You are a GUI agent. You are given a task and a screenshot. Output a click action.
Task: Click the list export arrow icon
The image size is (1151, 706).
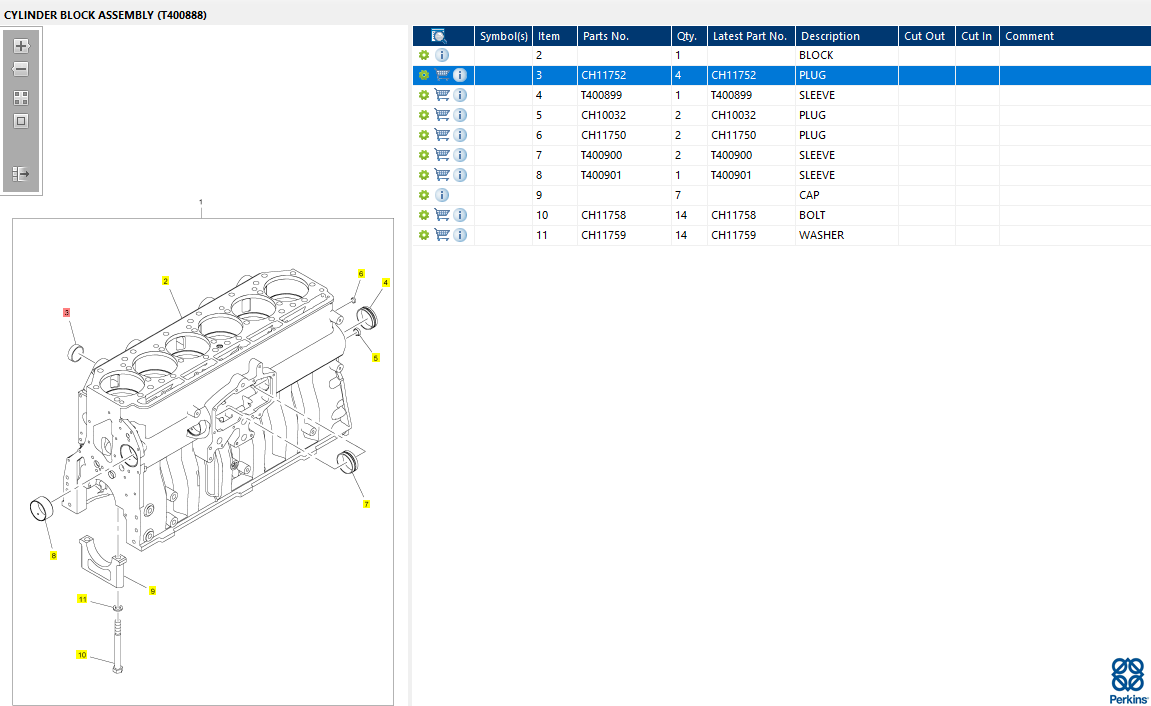coord(21,174)
